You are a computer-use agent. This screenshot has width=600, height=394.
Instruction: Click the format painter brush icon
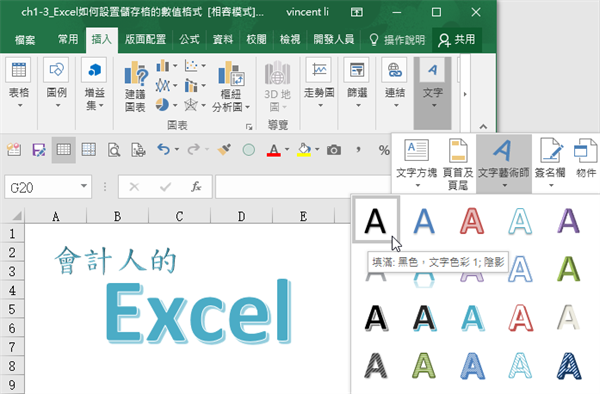click(224, 150)
